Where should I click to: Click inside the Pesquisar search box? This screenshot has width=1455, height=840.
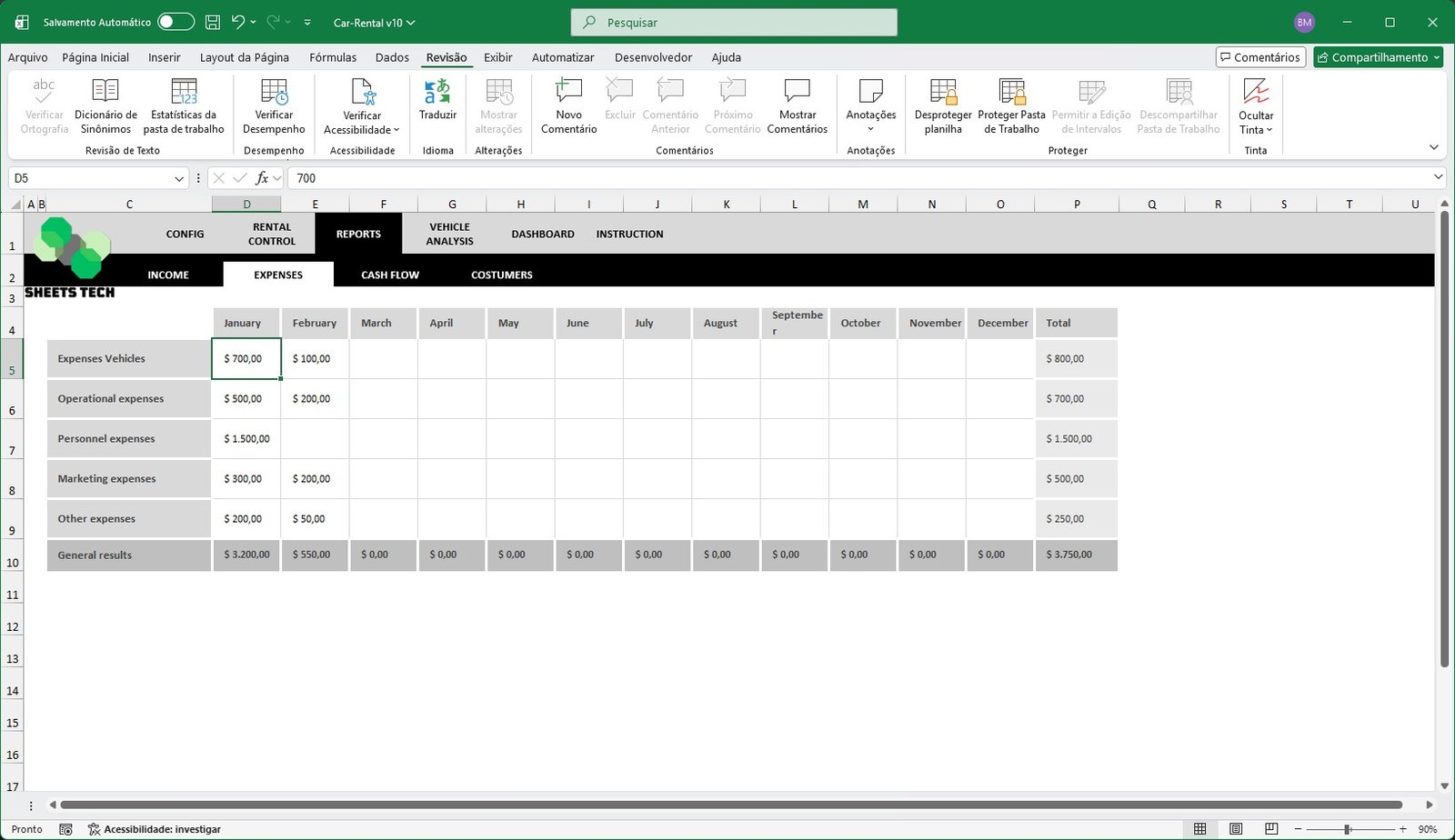point(733,21)
